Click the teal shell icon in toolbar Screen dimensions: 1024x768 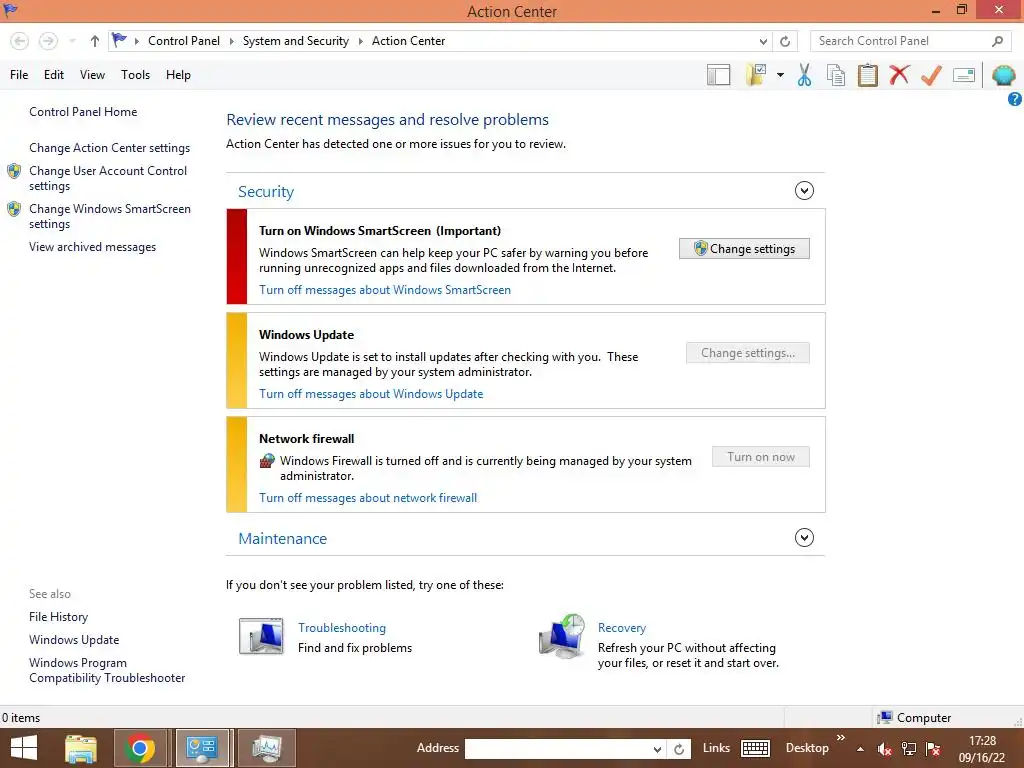click(x=1004, y=75)
